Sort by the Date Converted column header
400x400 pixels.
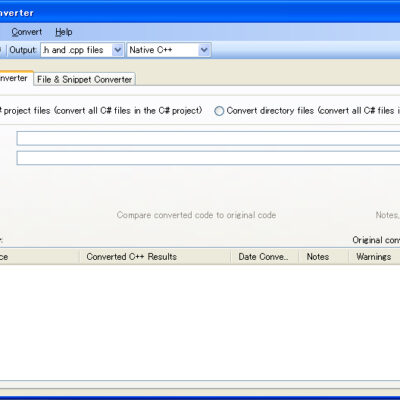click(264, 257)
